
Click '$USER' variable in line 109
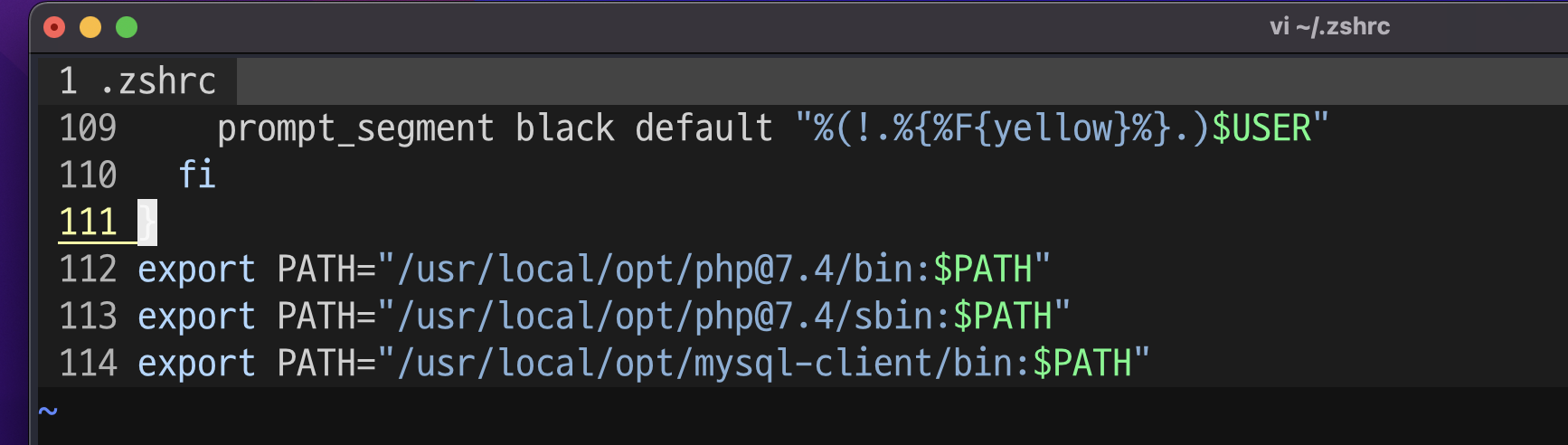click(1261, 128)
